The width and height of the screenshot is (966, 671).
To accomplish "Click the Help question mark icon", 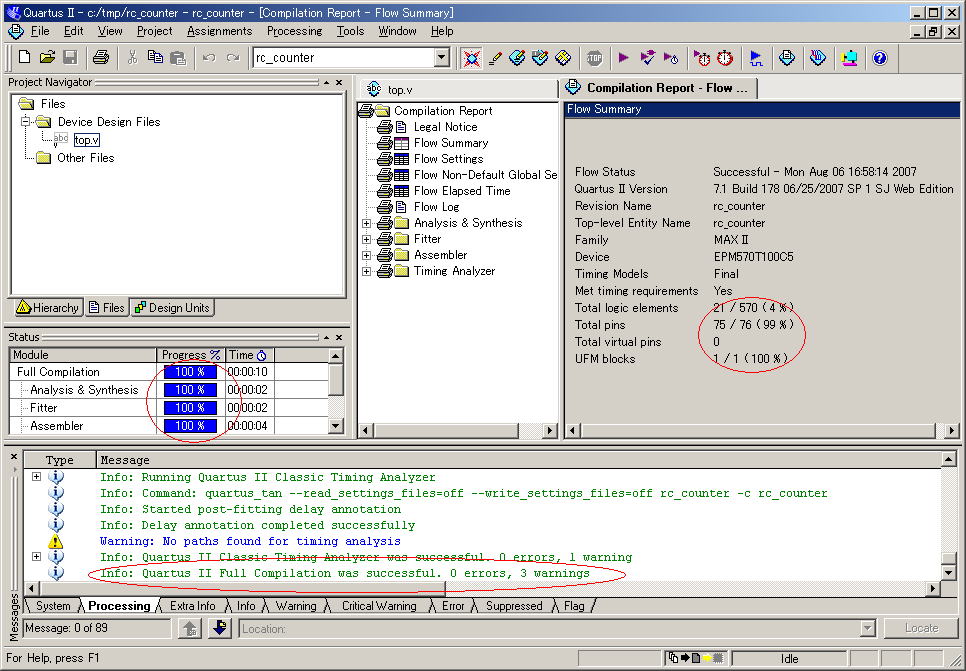I will 880,58.
